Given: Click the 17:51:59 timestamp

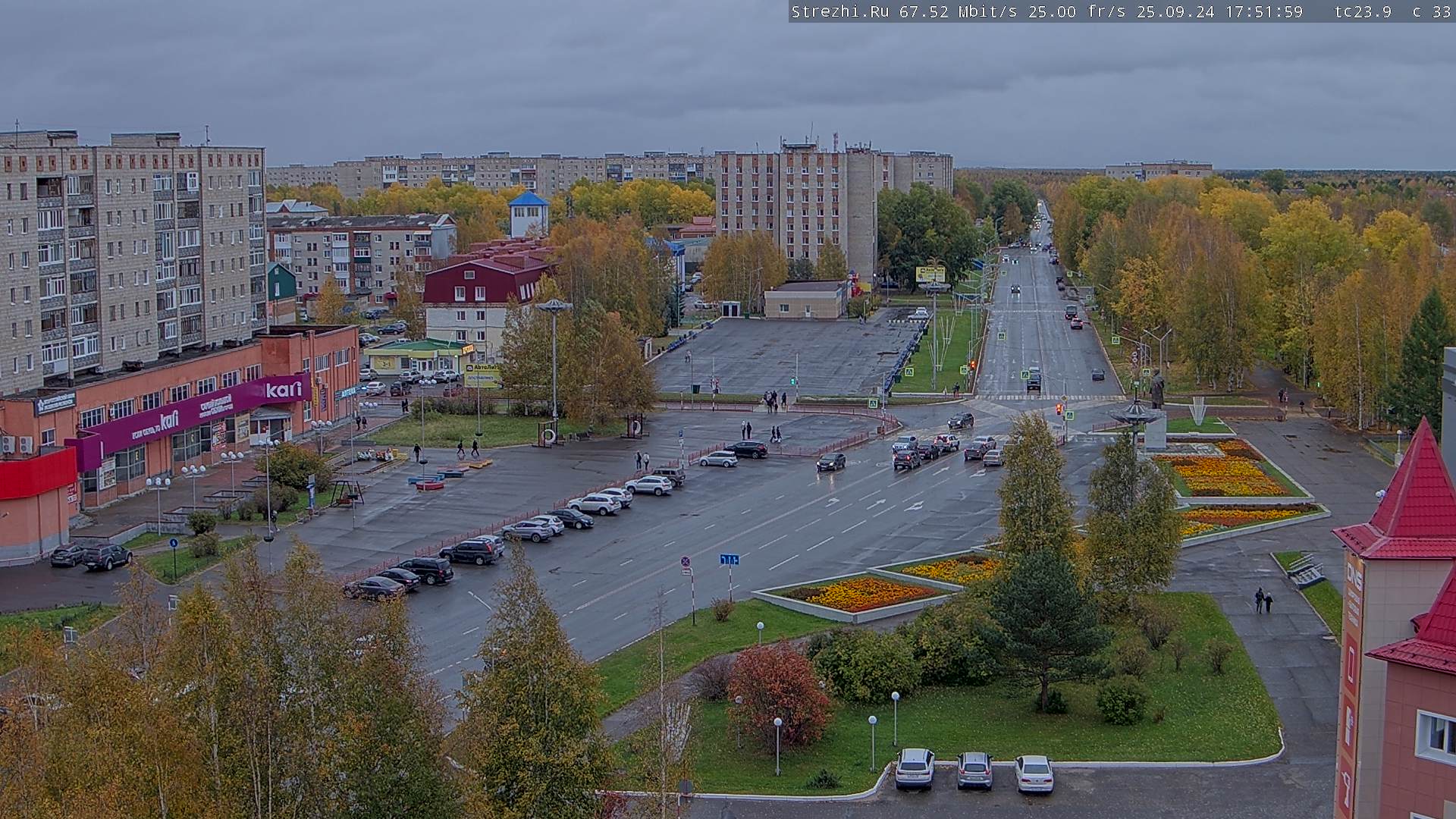Looking at the screenshot, I should click(1264, 11).
